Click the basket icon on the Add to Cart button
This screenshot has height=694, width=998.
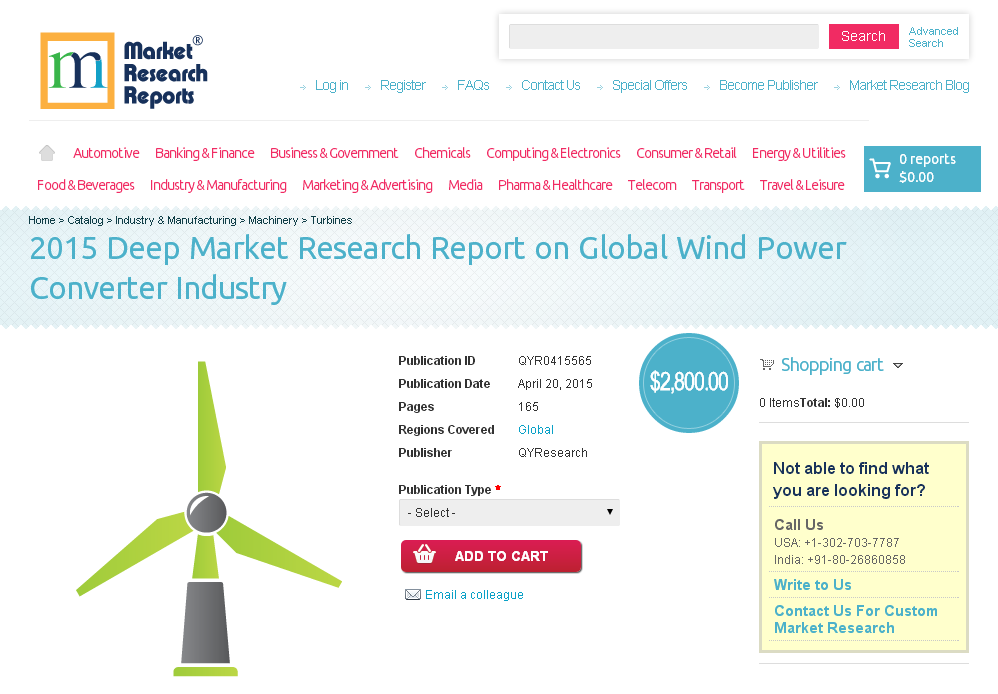(425, 556)
